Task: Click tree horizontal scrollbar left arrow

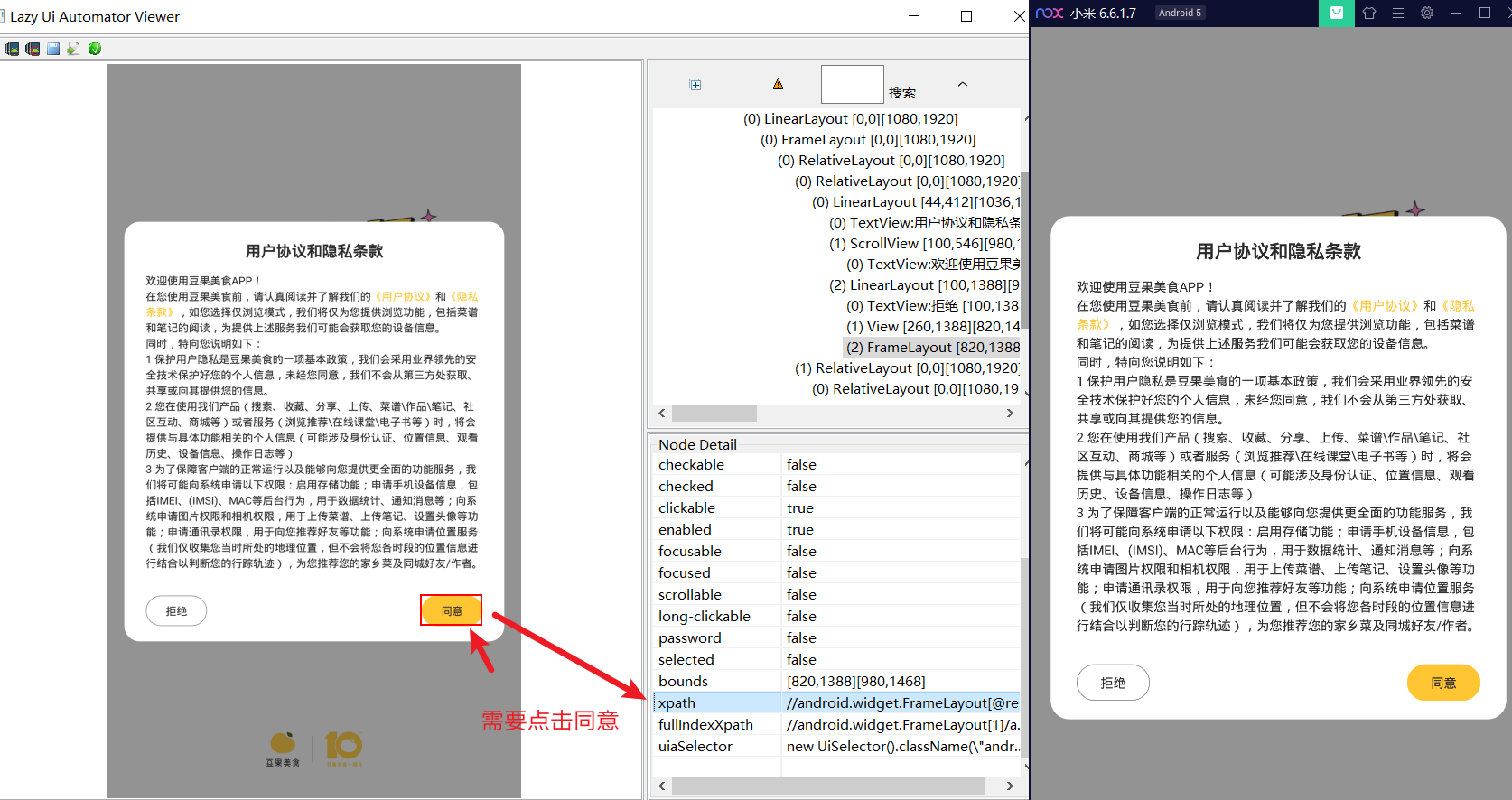Action: click(662, 413)
